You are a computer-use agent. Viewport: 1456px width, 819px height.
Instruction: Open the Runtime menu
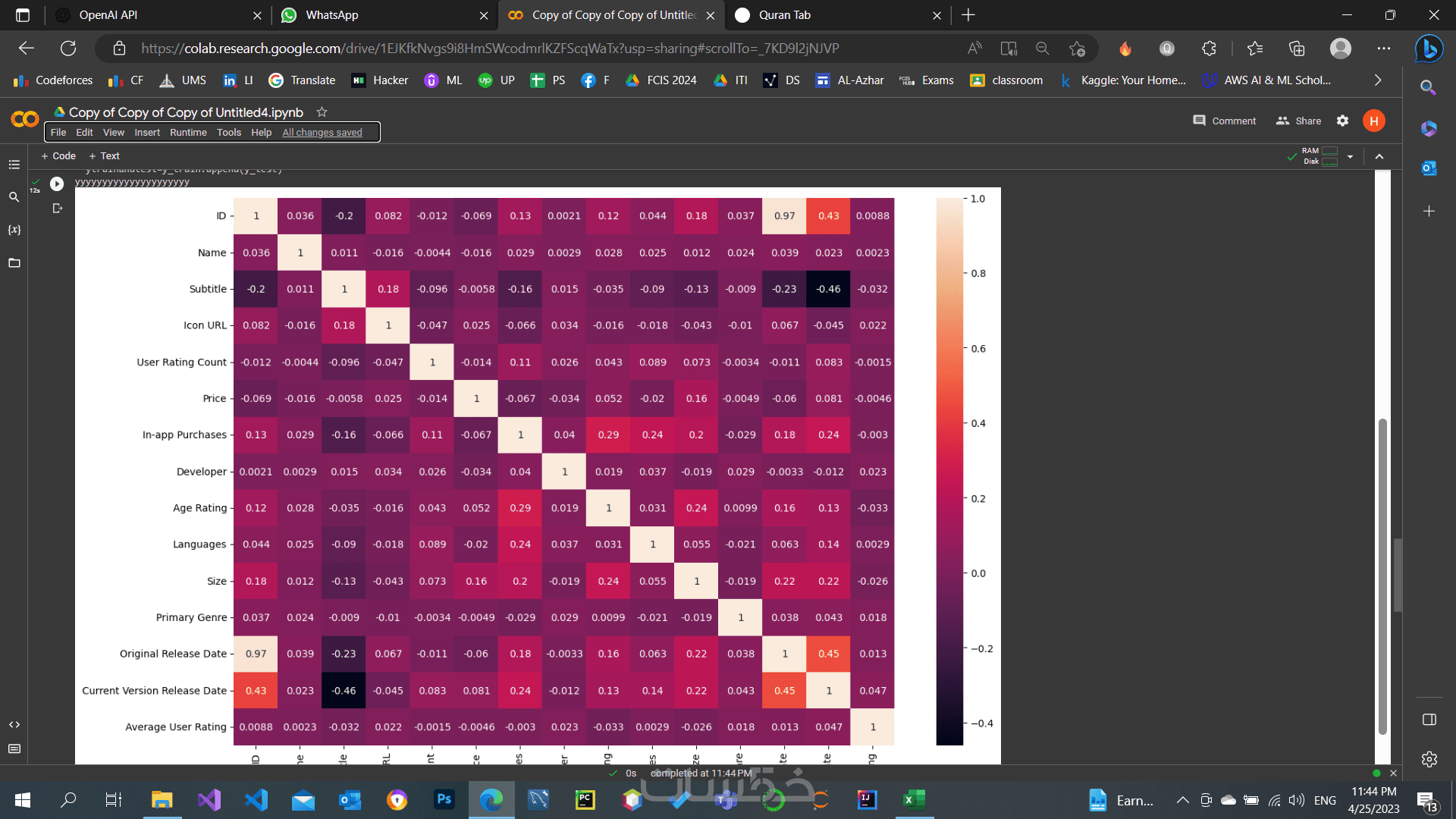tap(188, 133)
